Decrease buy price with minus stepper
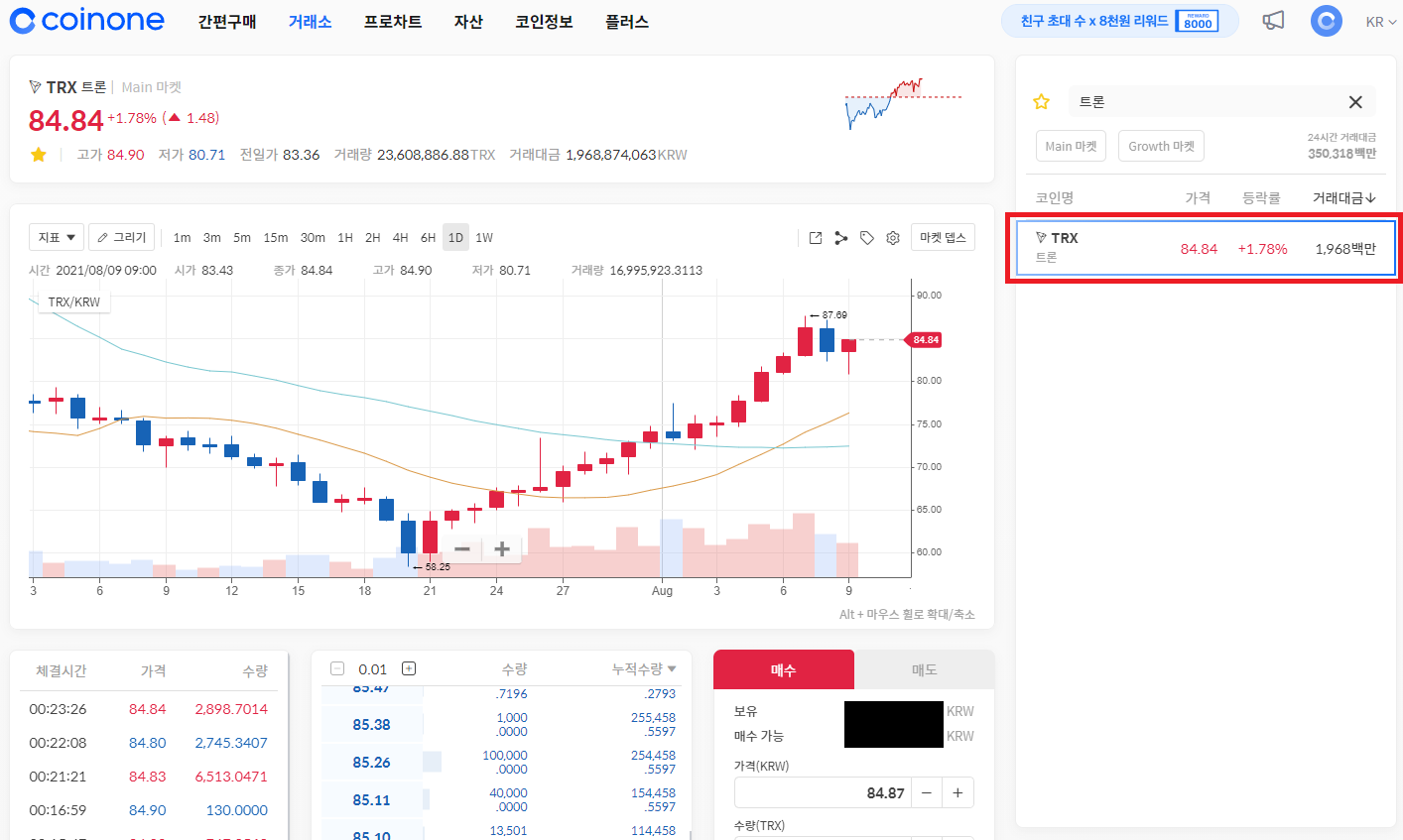This screenshot has height=840, width=1403. [927, 792]
